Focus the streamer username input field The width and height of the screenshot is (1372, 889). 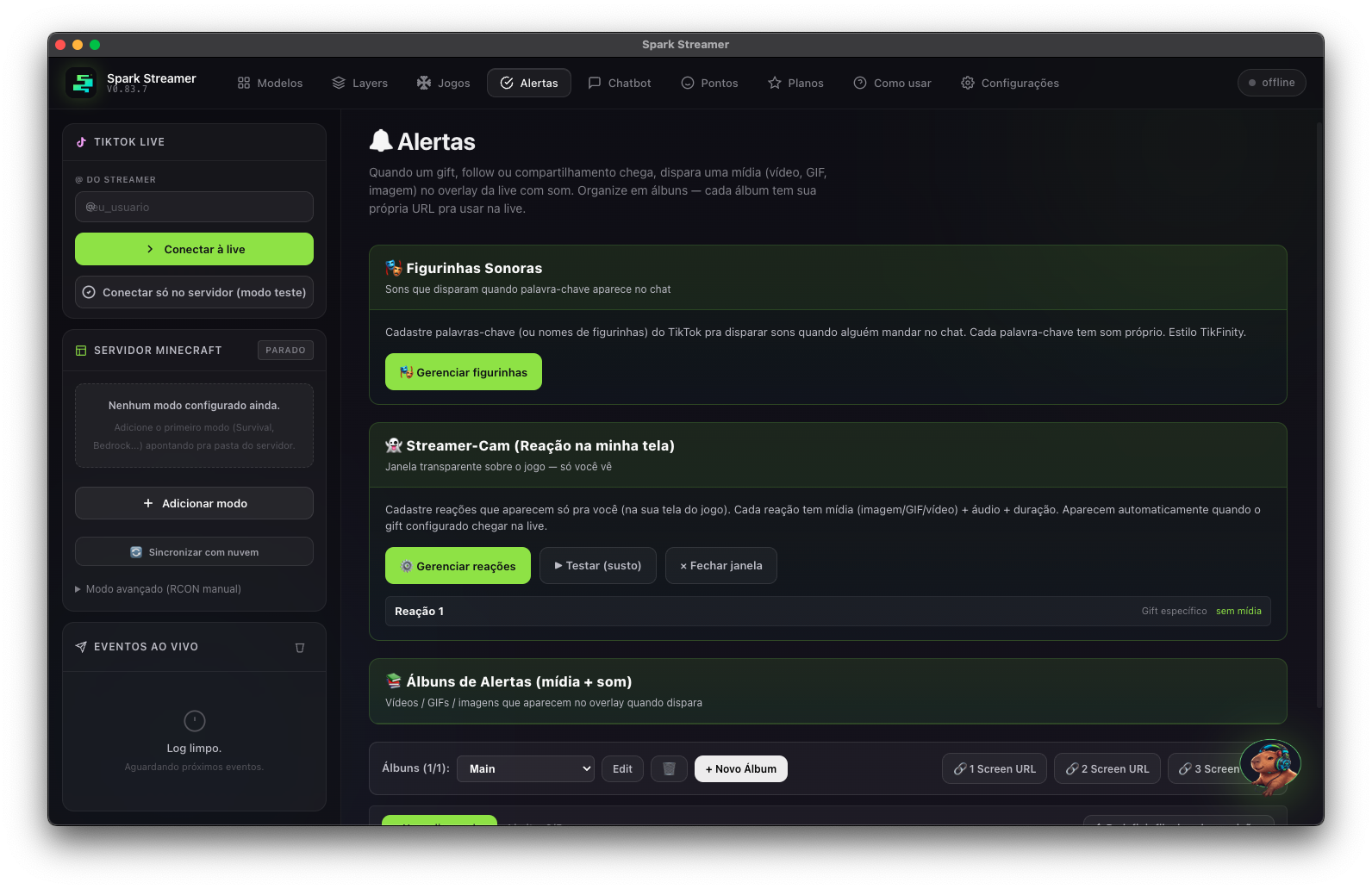point(194,207)
